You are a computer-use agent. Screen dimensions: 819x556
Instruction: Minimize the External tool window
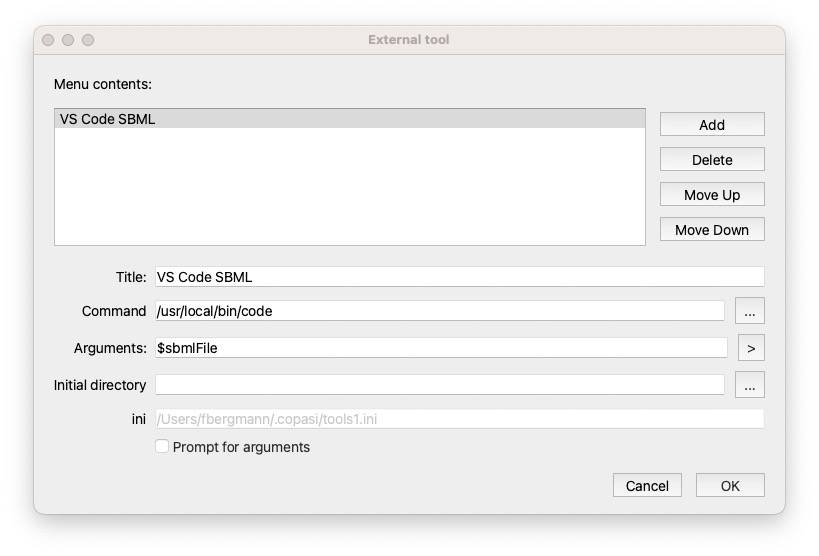pyautogui.click(x=68, y=40)
